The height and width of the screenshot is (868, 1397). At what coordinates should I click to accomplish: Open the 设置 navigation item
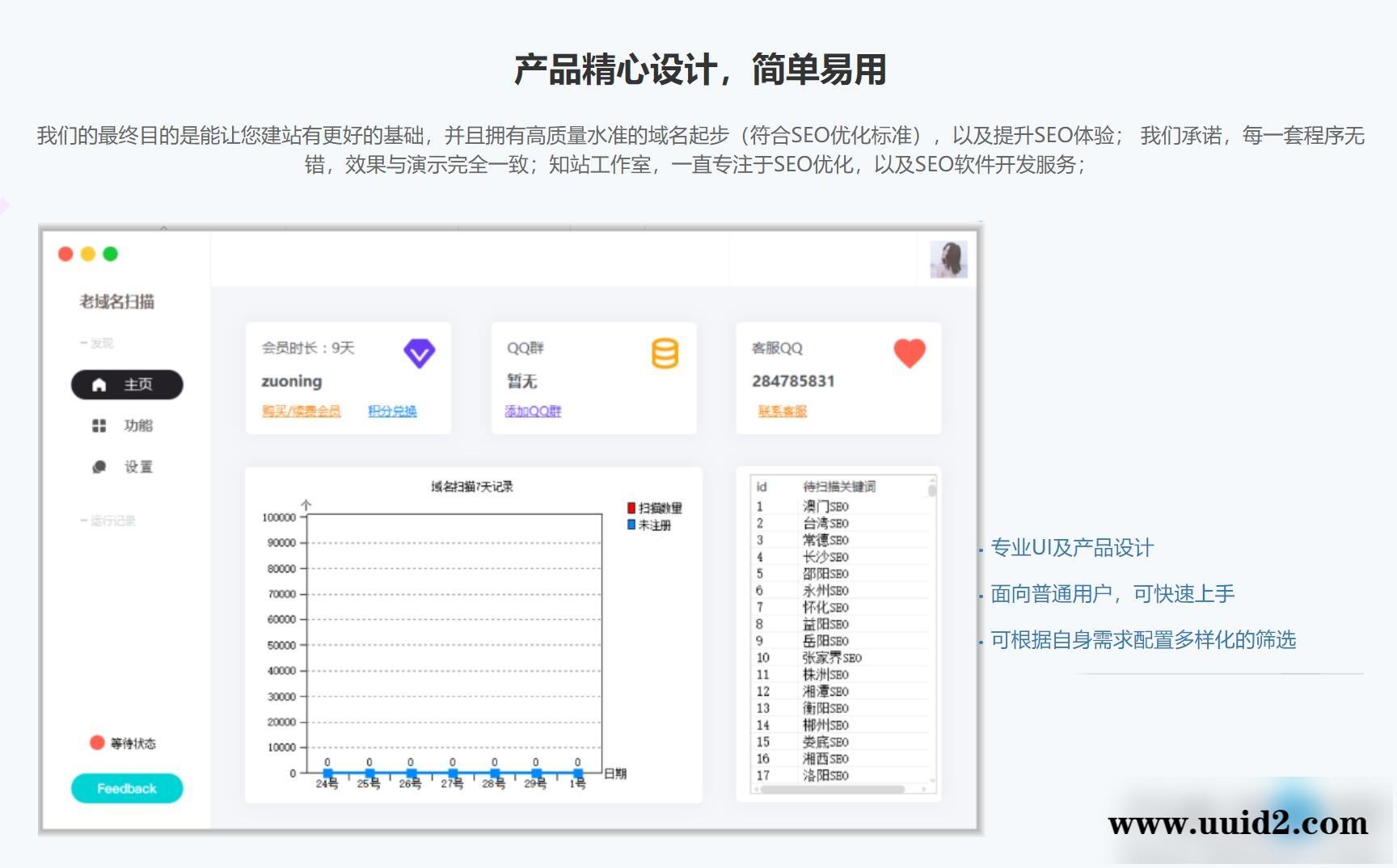(137, 467)
